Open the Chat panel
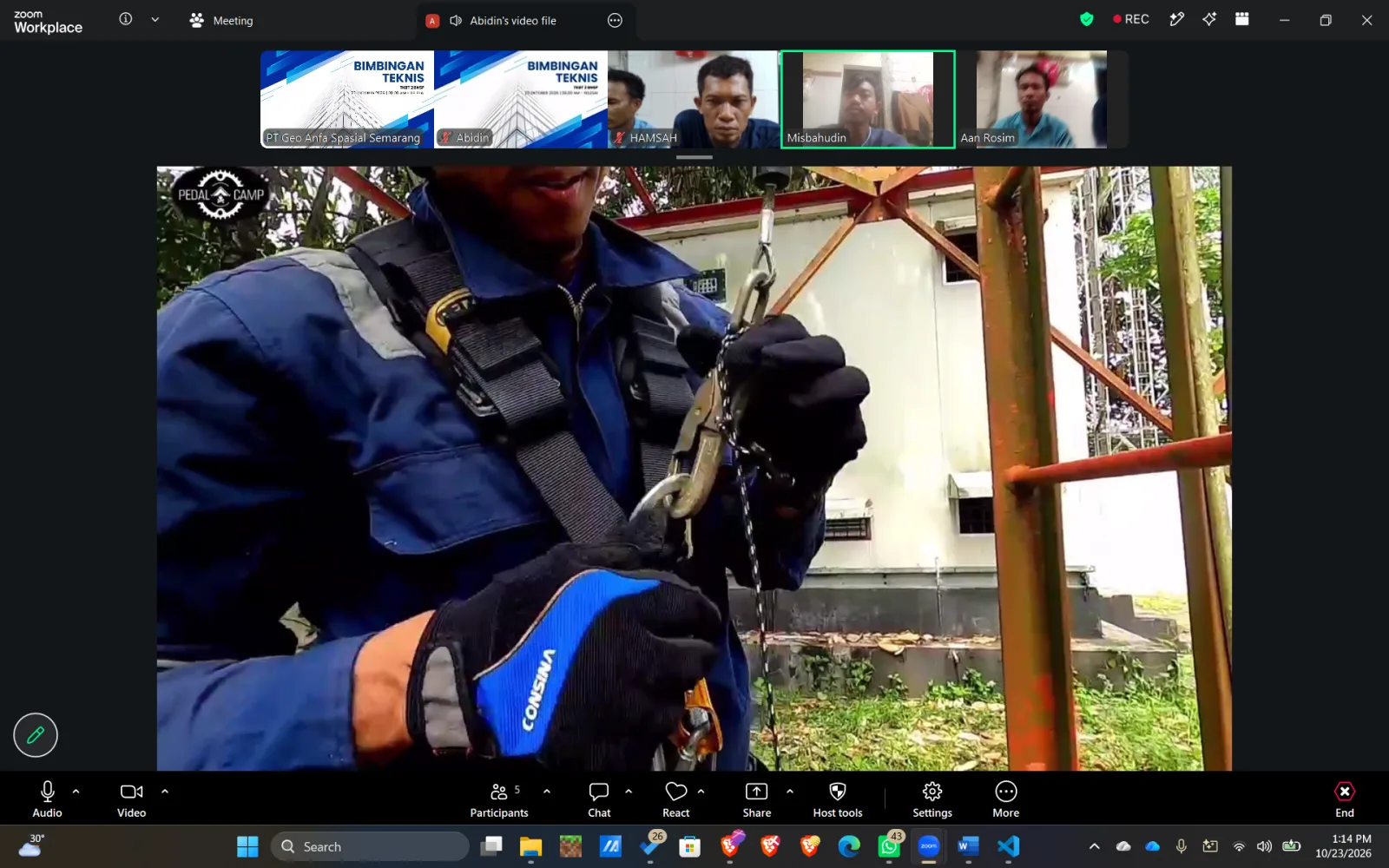The image size is (1389, 868). pyautogui.click(x=599, y=799)
